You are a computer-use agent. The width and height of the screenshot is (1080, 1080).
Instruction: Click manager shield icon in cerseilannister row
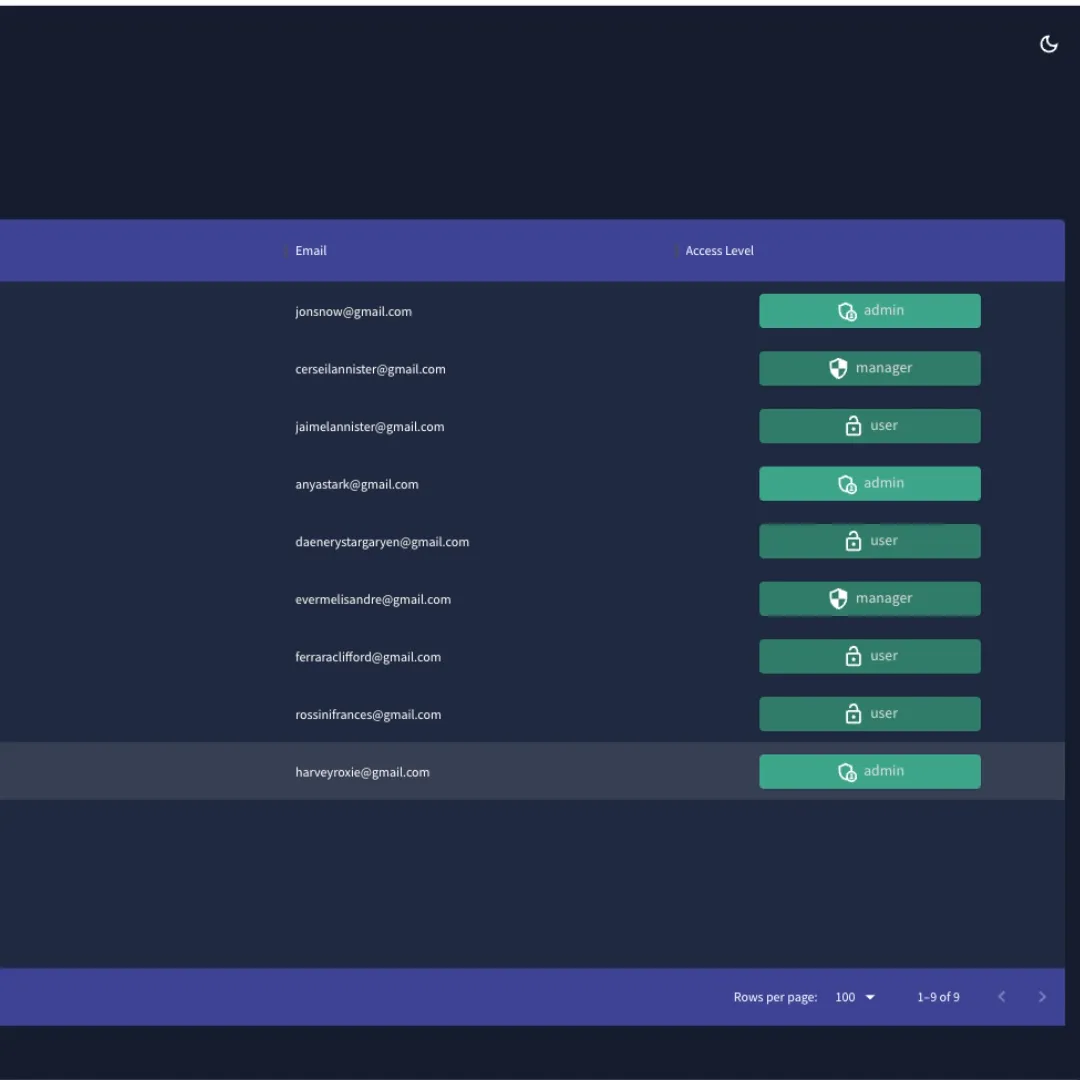tap(838, 369)
